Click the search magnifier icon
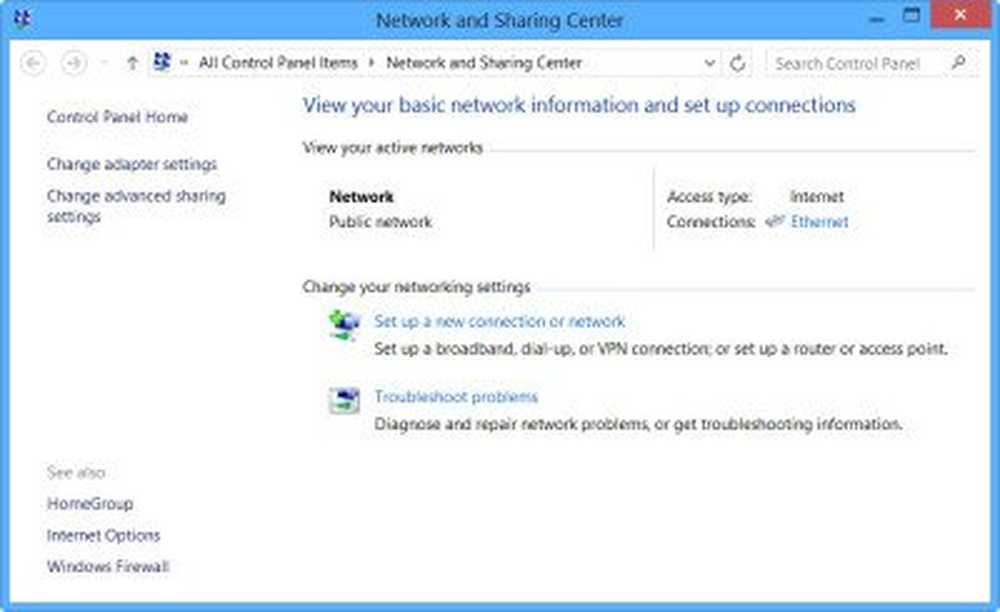This screenshot has width=1000, height=612. click(x=959, y=63)
